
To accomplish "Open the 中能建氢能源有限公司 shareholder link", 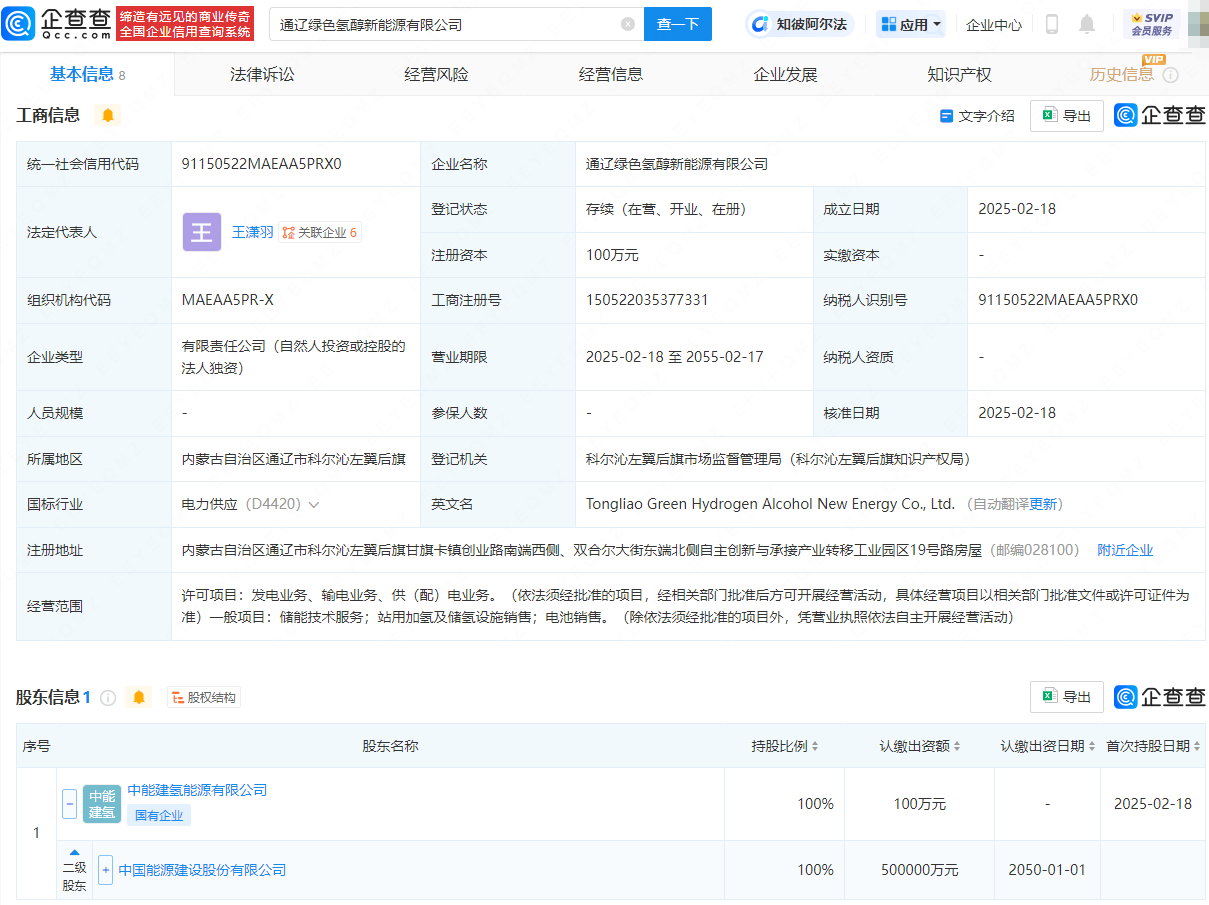I will pos(197,790).
